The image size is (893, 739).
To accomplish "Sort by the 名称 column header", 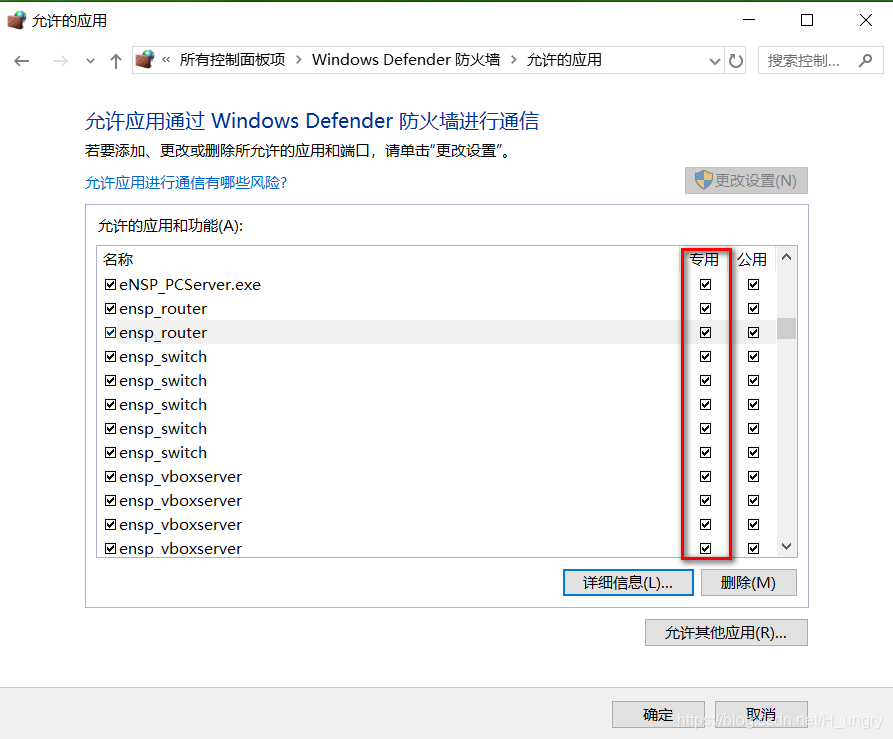I will tap(118, 260).
